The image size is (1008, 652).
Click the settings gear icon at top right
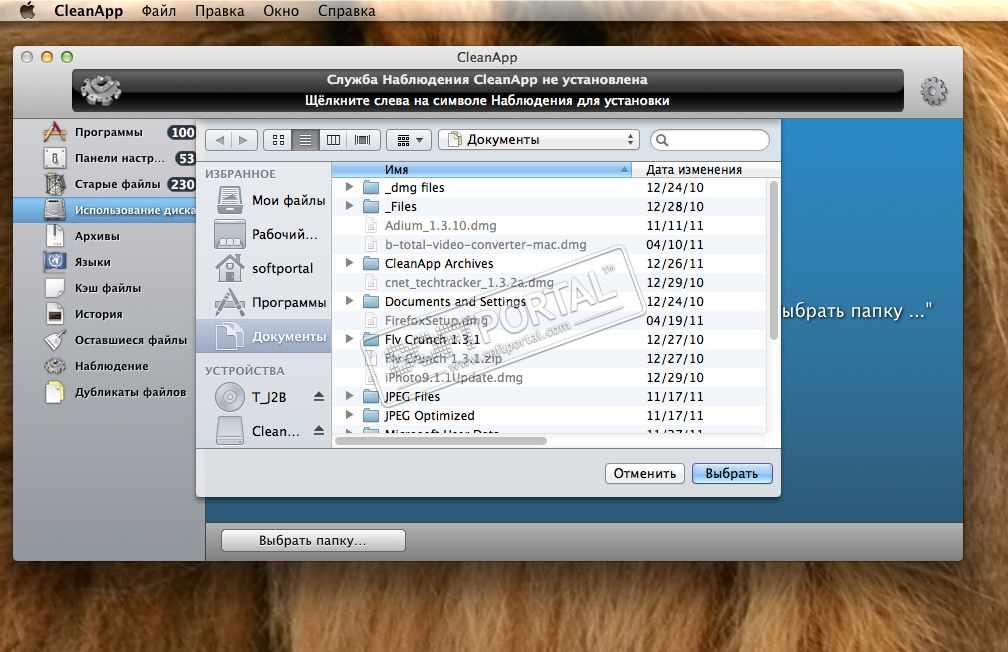(933, 91)
